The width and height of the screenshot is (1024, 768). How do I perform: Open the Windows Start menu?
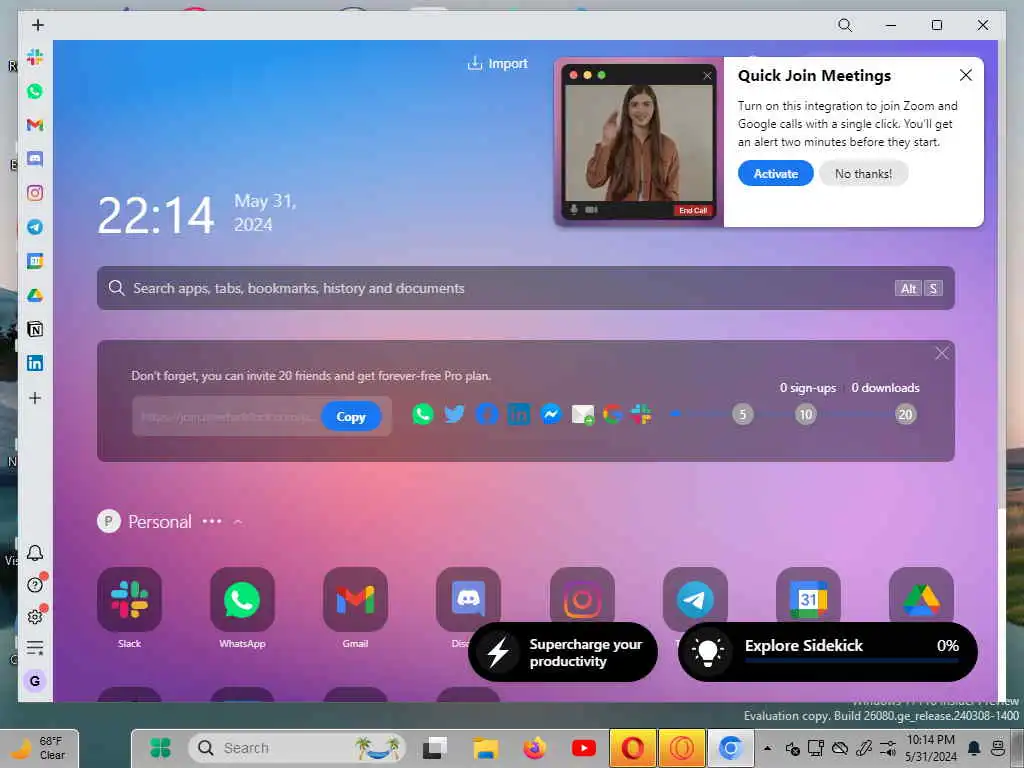pos(160,748)
